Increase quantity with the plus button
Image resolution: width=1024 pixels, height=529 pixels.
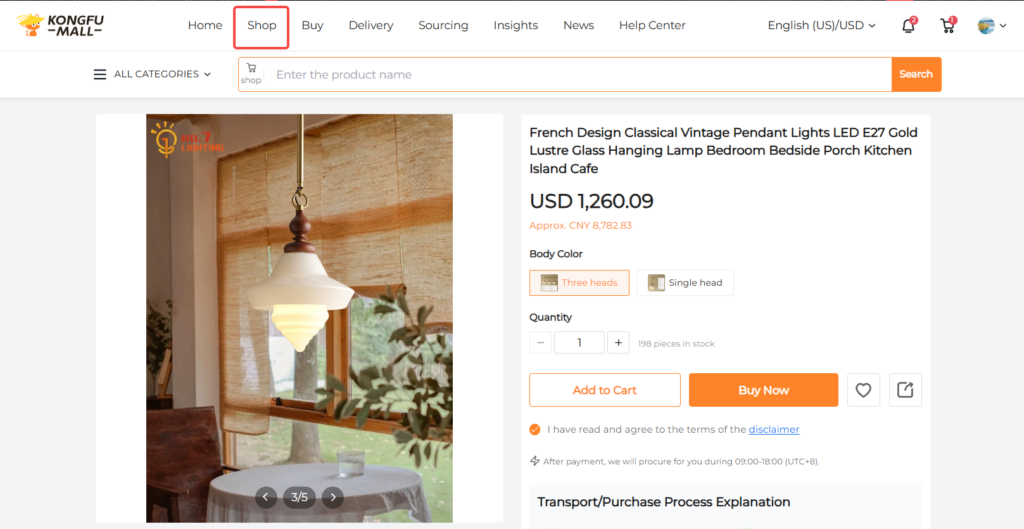[x=619, y=343]
